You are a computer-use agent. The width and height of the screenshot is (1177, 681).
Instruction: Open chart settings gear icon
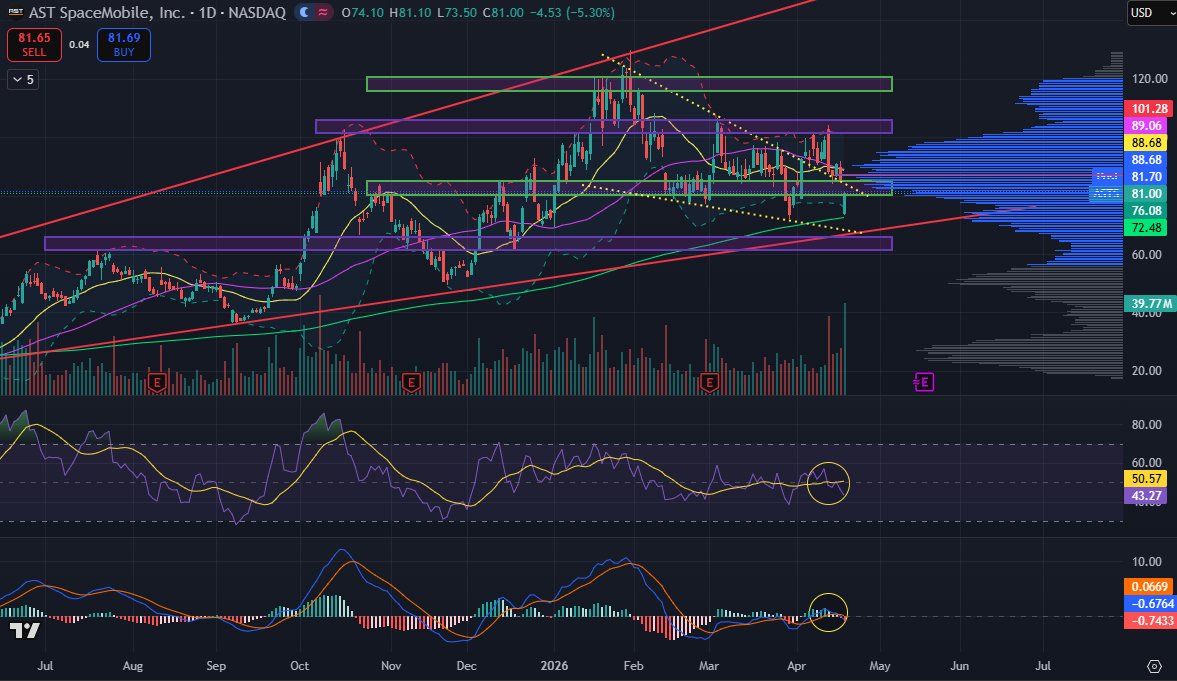click(x=1154, y=666)
